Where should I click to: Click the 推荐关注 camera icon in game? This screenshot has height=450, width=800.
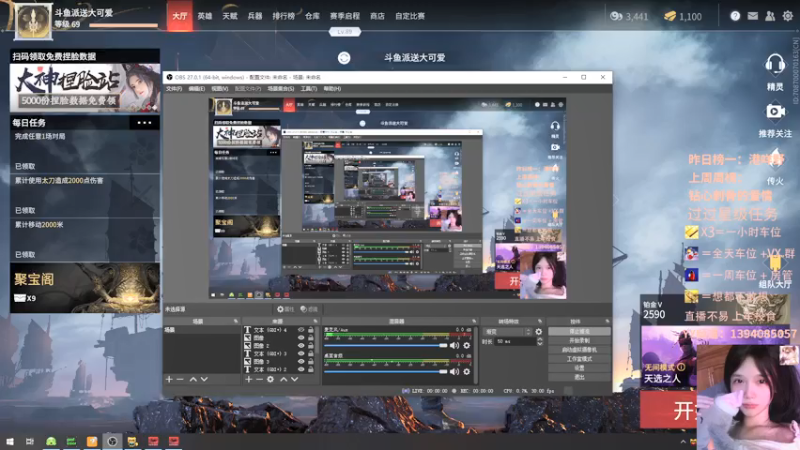click(775, 111)
